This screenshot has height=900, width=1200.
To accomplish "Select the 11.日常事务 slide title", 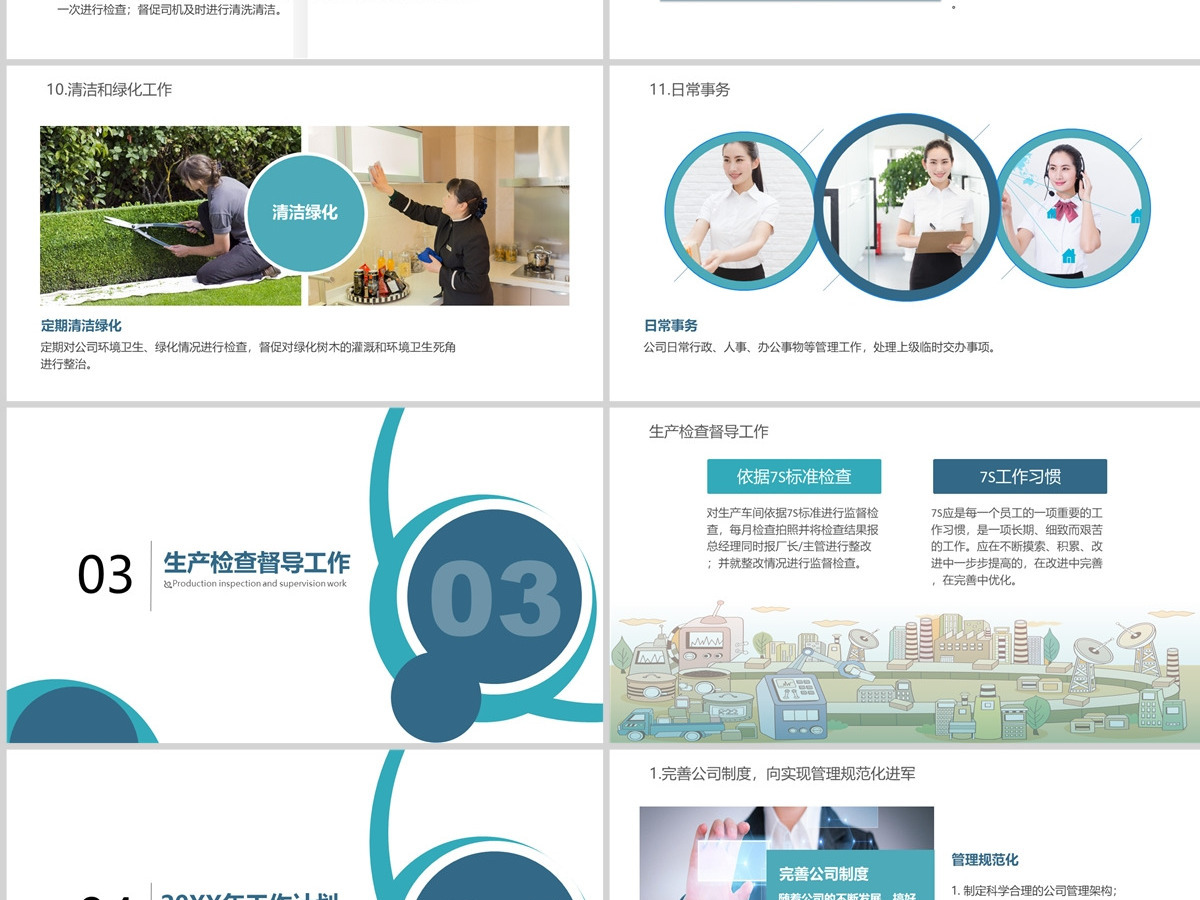I will [690, 89].
